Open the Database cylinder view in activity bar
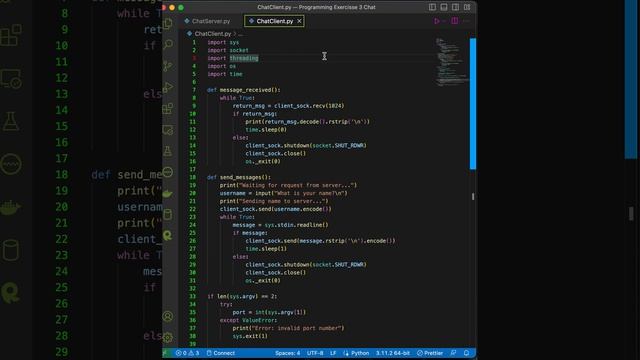Screen dimensions: 640x360 pos(168,214)
